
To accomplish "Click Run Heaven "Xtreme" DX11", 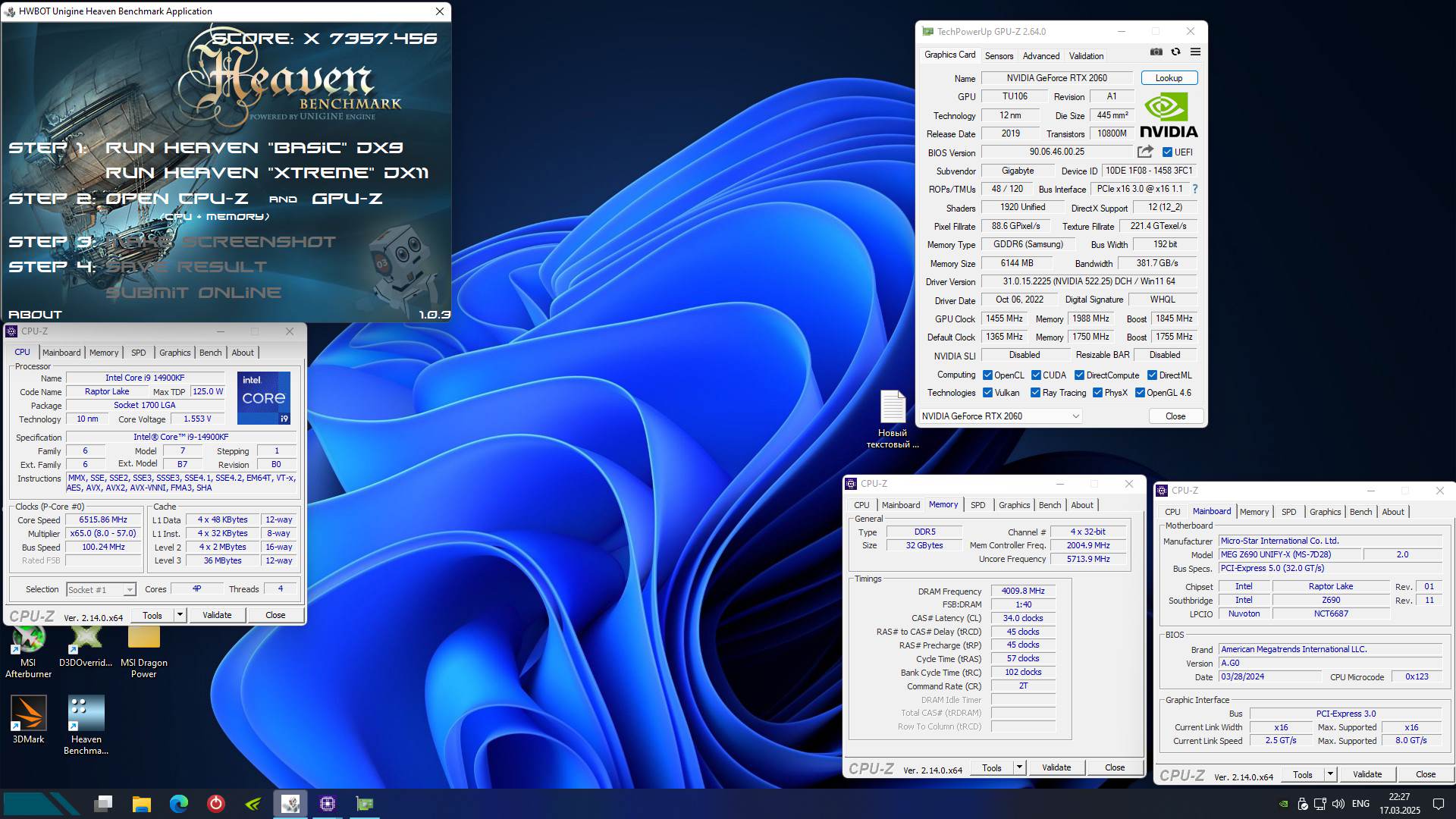I will tap(266, 173).
